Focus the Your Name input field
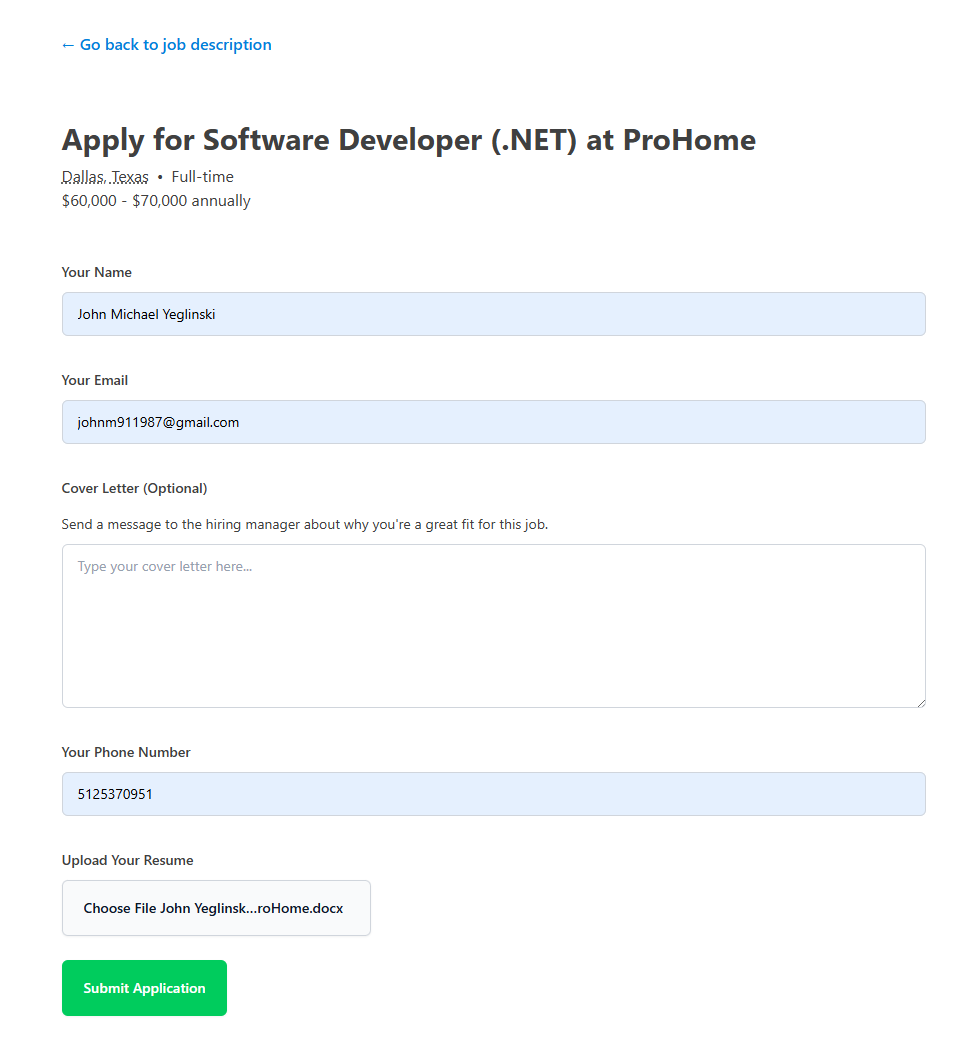This screenshot has height=1048, width=972. [493, 314]
